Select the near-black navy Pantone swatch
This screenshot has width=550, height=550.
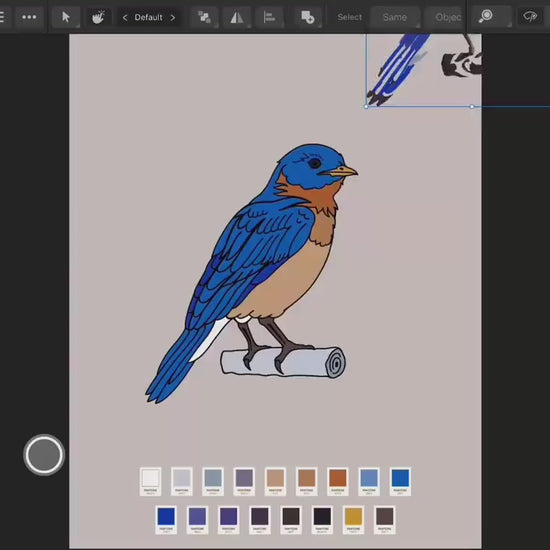(x=322, y=520)
